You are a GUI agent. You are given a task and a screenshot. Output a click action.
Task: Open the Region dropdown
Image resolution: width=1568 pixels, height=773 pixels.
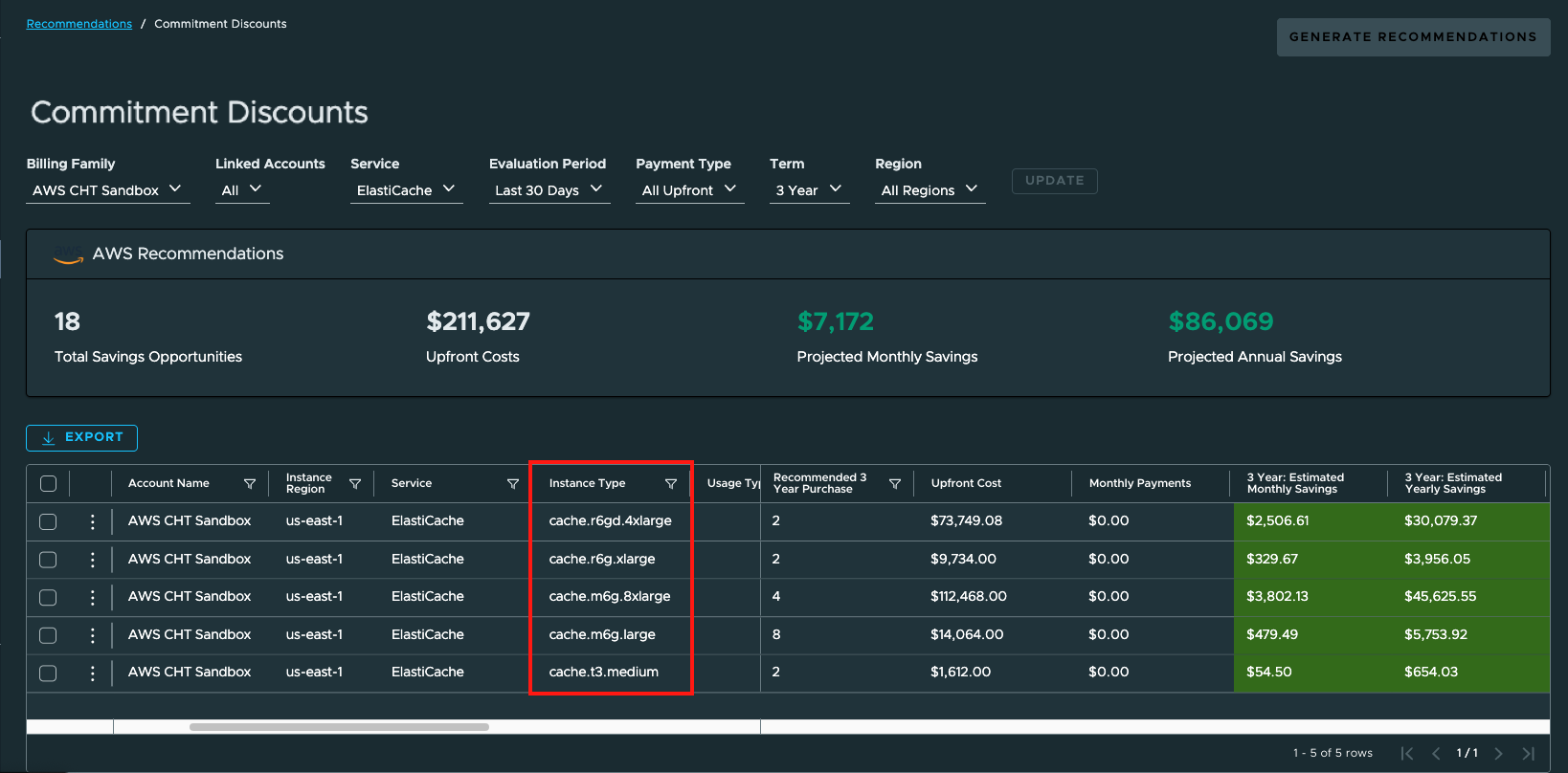coord(930,190)
